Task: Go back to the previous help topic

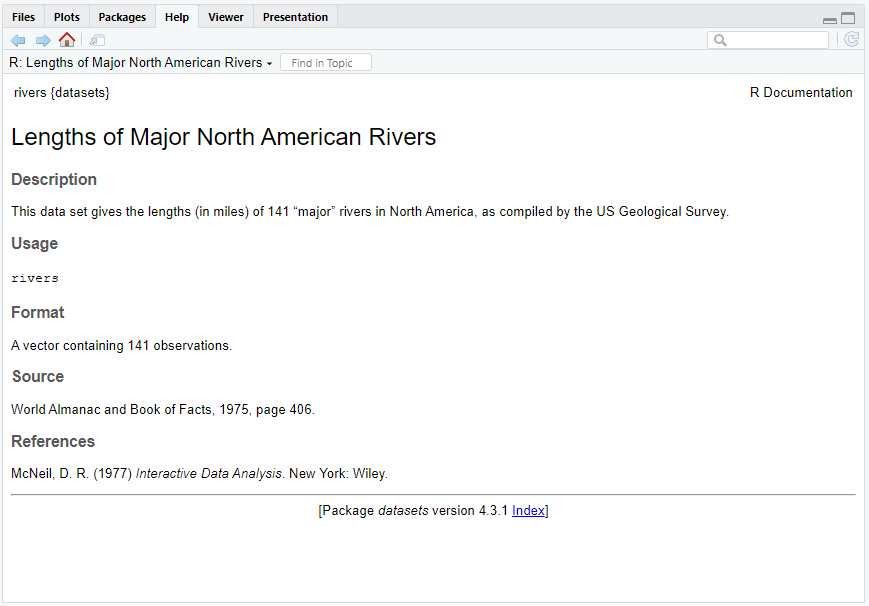Action: coord(18,40)
